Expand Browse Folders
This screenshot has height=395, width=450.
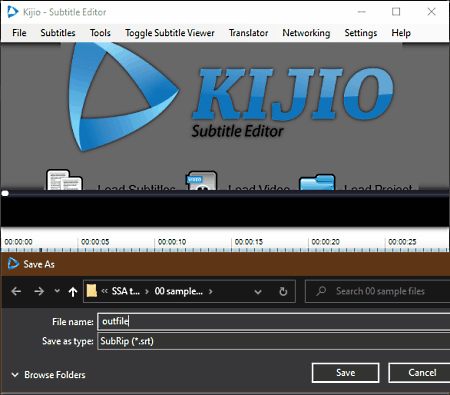point(48,375)
